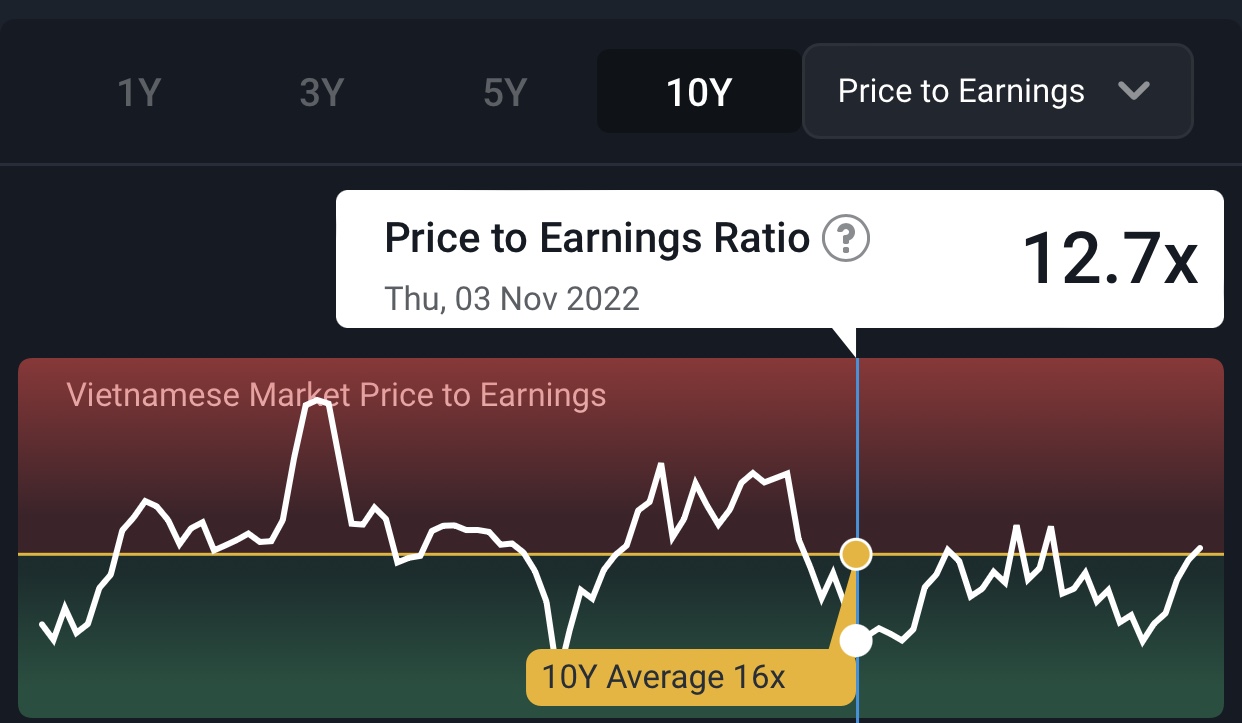This screenshot has height=723, width=1242.
Task: Click the dropdown chevron arrow icon
Action: click(x=1133, y=91)
